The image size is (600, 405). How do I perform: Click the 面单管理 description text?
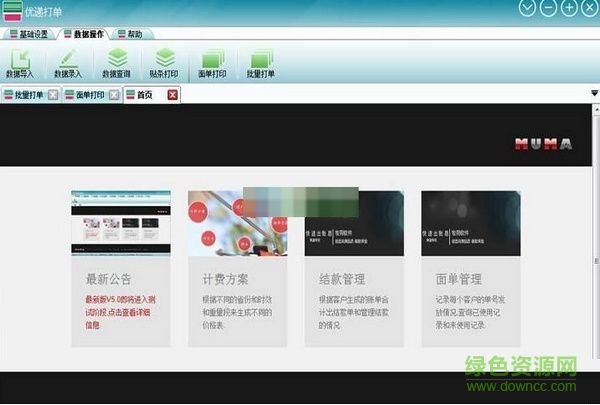click(x=470, y=312)
